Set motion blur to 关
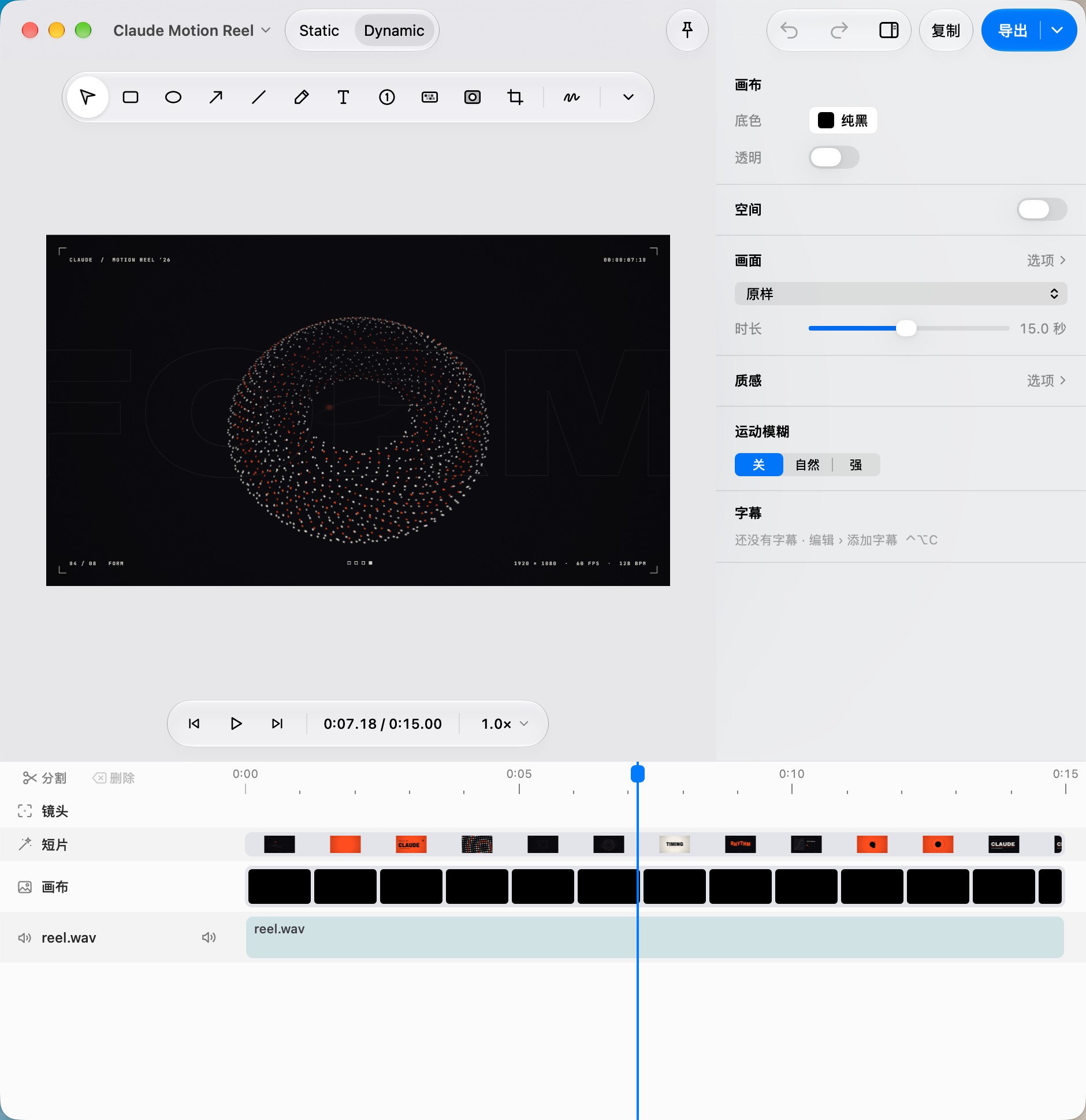The image size is (1086, 1120). tap(759, 465)
